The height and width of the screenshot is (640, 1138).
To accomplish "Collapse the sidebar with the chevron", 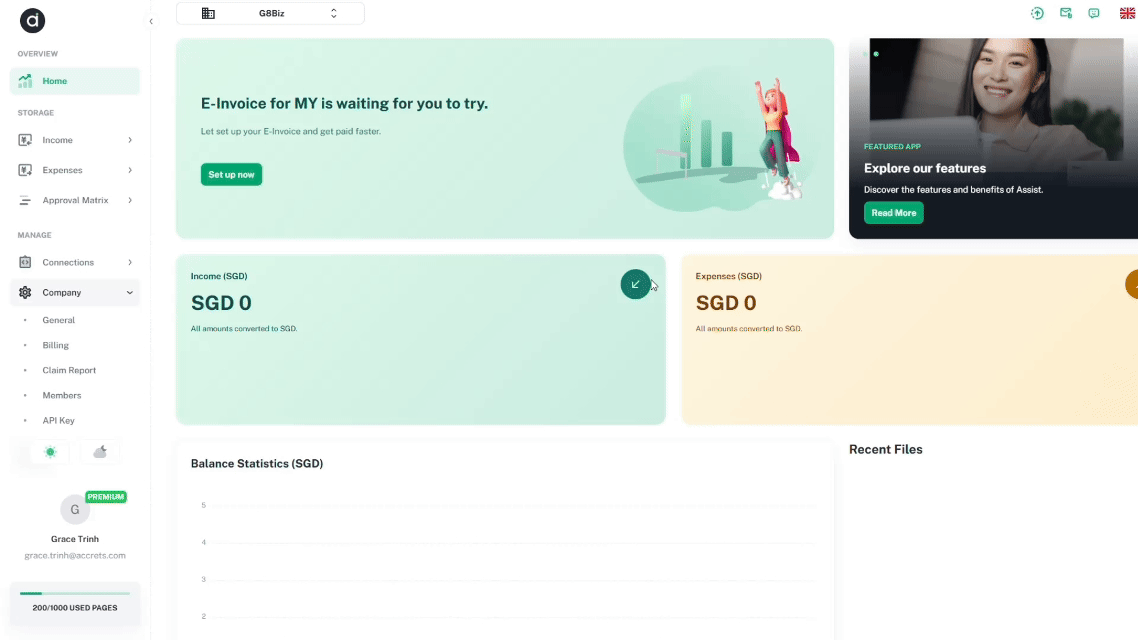I will click(151, 21).
